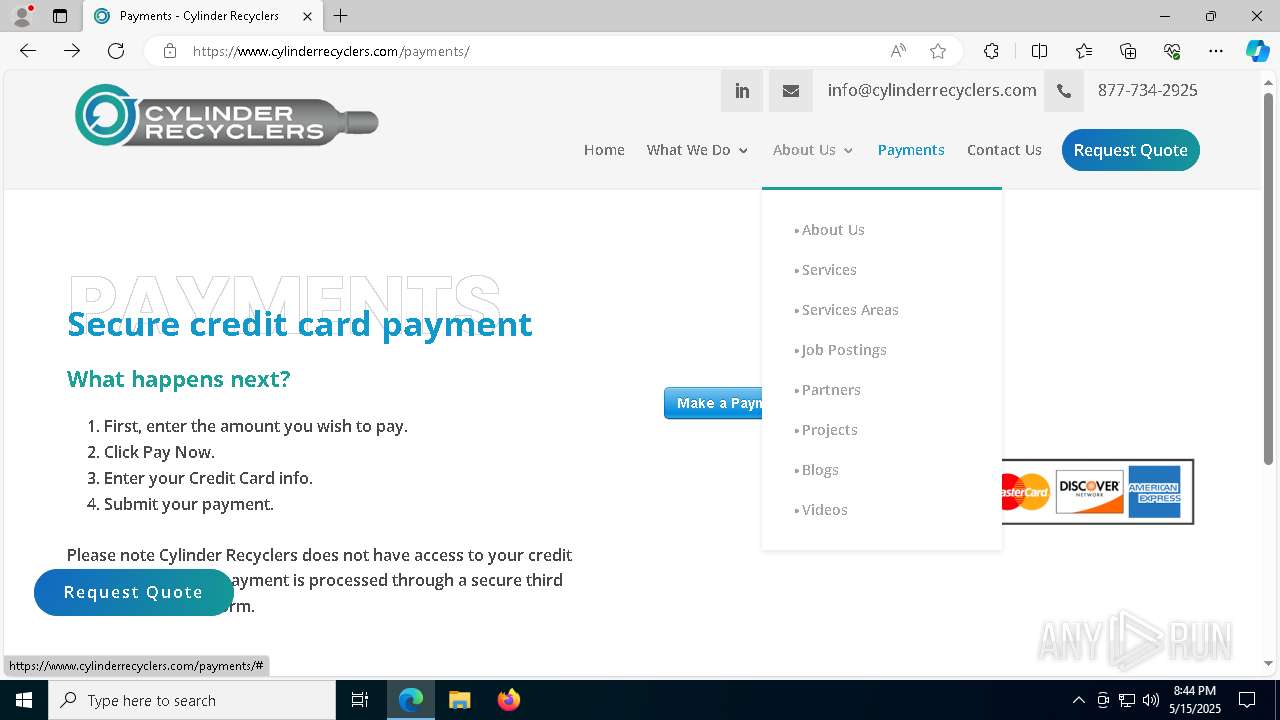Open Windows Start menu
This screenshot has width=1280, height=720.
click(24, 700)
